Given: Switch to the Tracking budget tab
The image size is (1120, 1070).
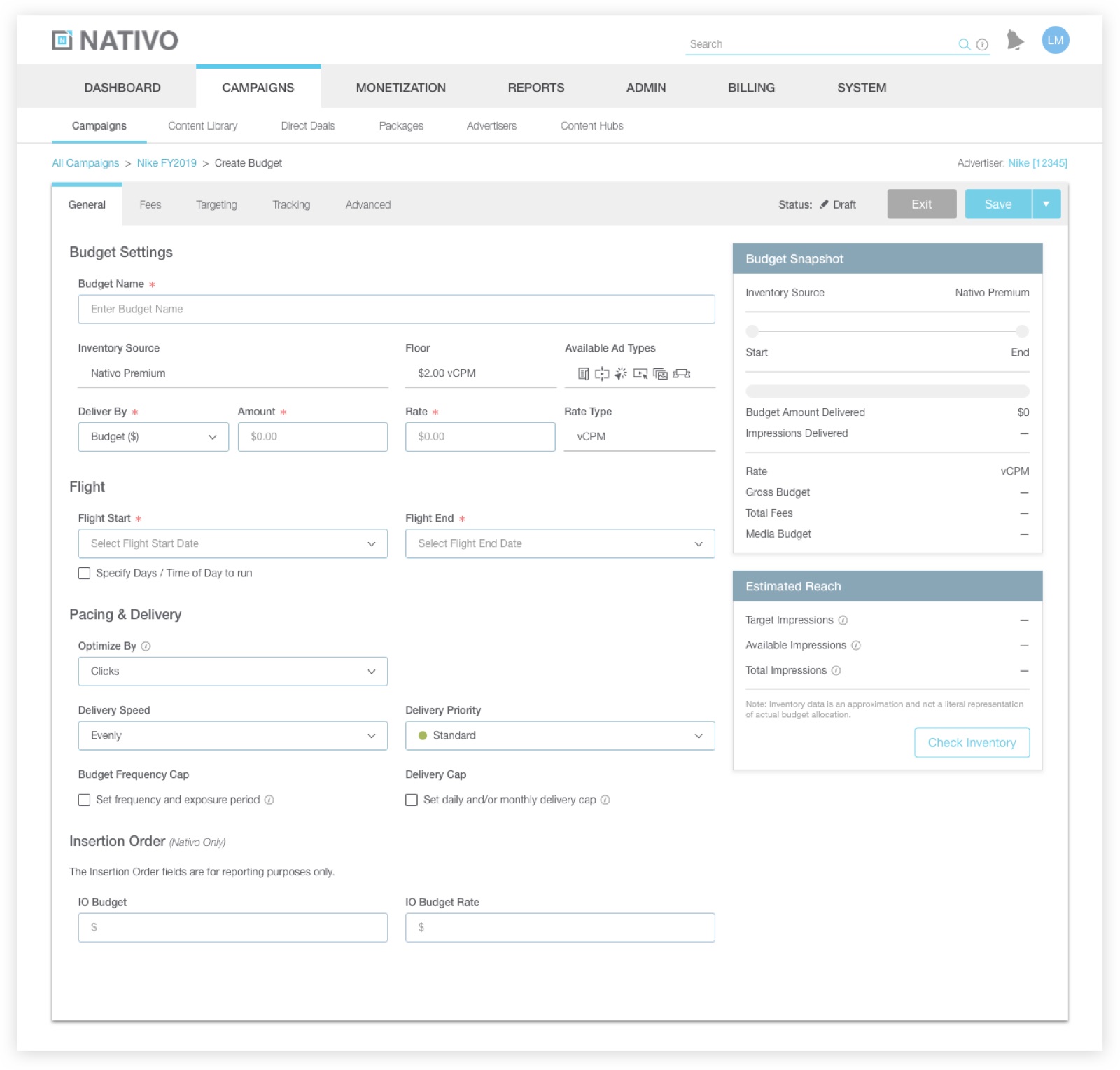Looking at the screenshot, I should click(x=291, y=204).
